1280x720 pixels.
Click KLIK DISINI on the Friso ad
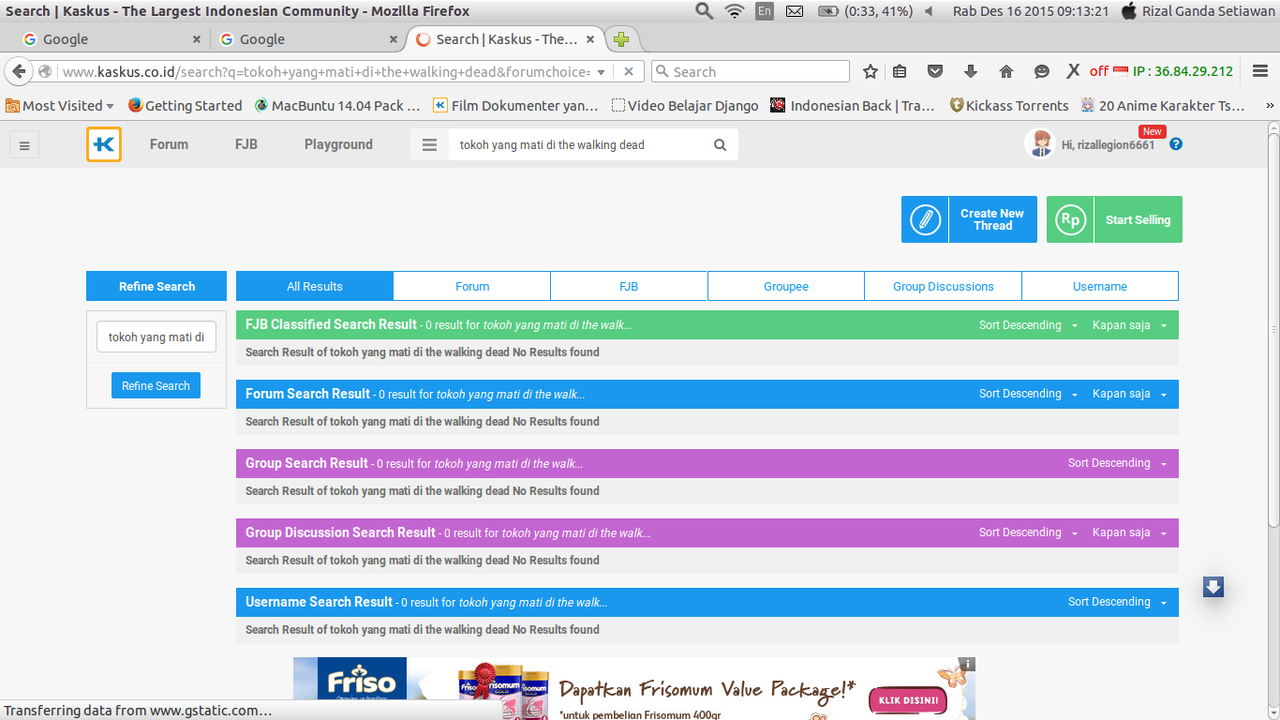pyautogui.click(x=909, y=701)
